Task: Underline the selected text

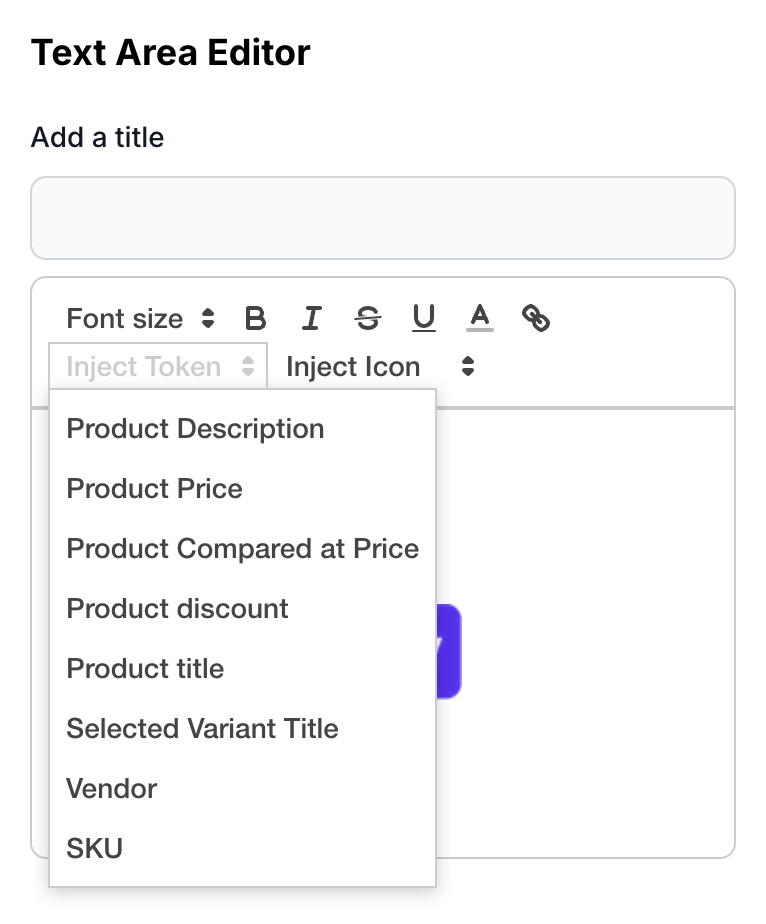Action: [424, 319]
